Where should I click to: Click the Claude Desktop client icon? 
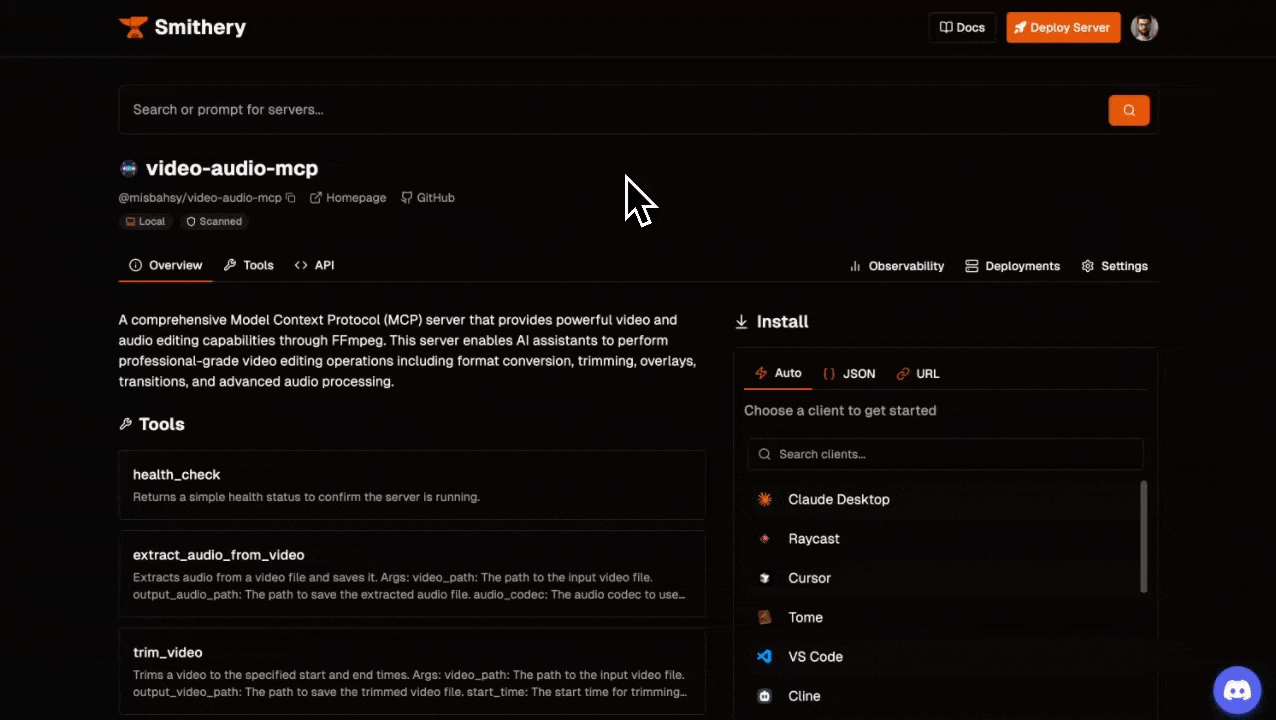tap(765, 499)
